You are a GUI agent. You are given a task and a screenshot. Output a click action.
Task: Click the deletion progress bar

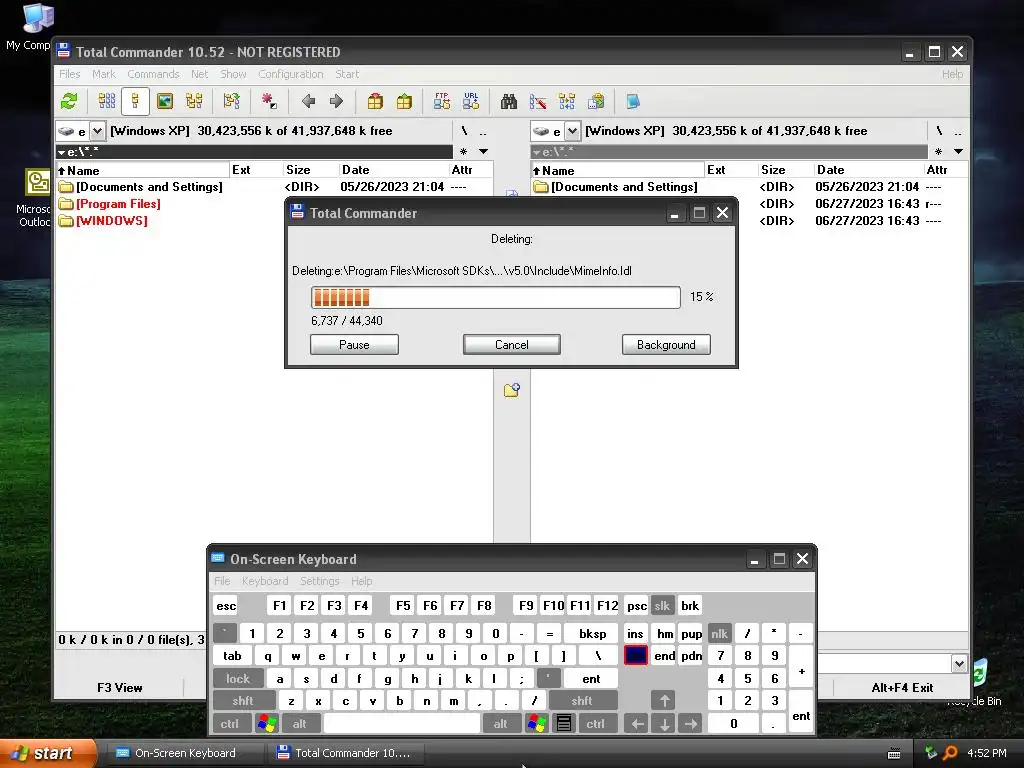click(496, 297)
